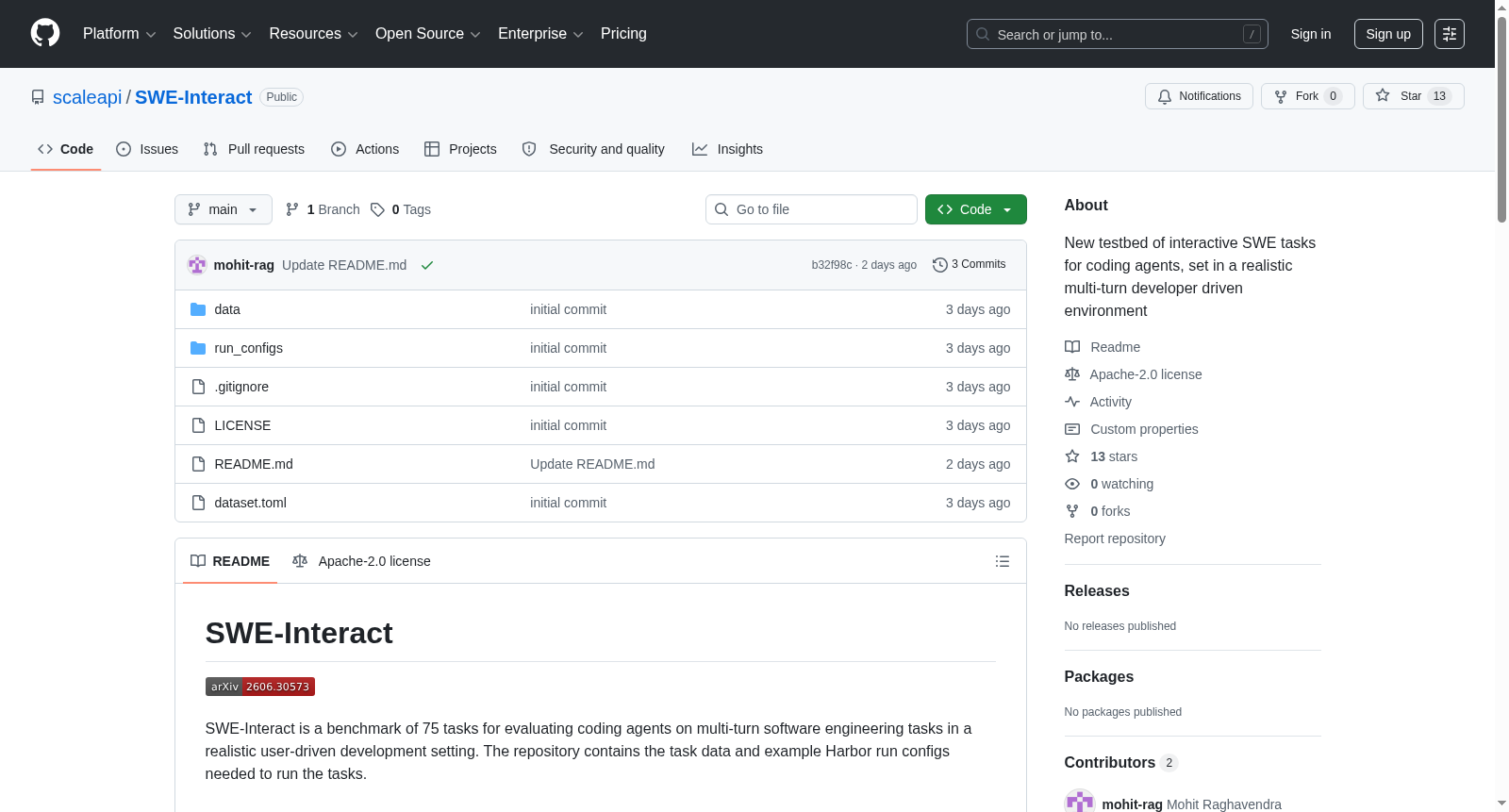Open the Code tab
The width and height of the screenshot is (1509, 812).
click(x=66, y=149)
